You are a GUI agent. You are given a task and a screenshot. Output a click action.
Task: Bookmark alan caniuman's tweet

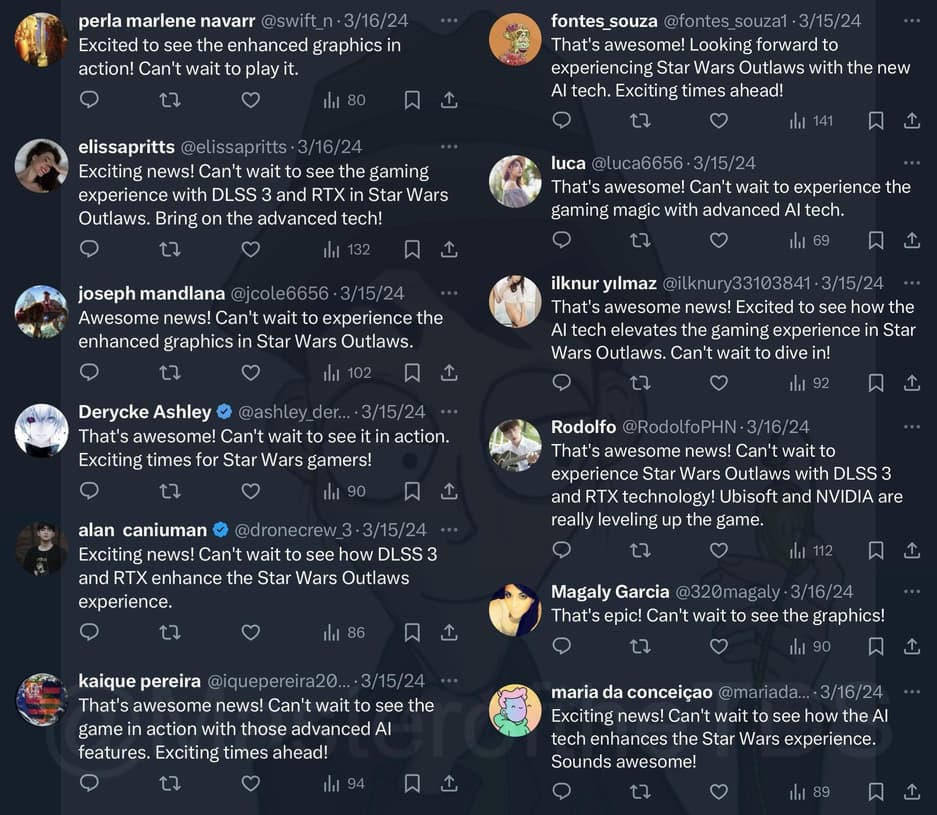click(x=412, y=632)
